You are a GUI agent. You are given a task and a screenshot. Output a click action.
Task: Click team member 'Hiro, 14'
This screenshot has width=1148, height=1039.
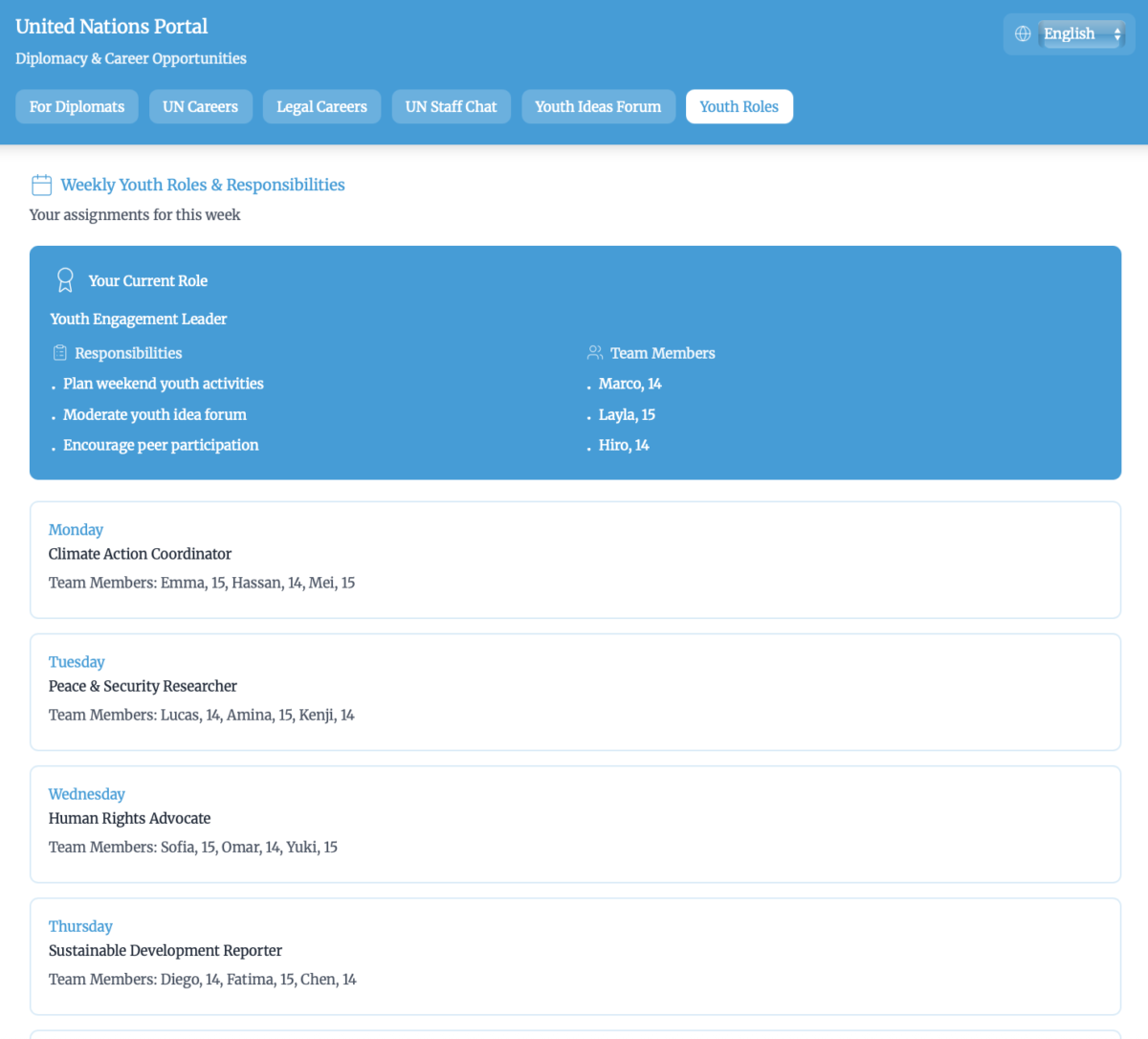tap(624, 445)
